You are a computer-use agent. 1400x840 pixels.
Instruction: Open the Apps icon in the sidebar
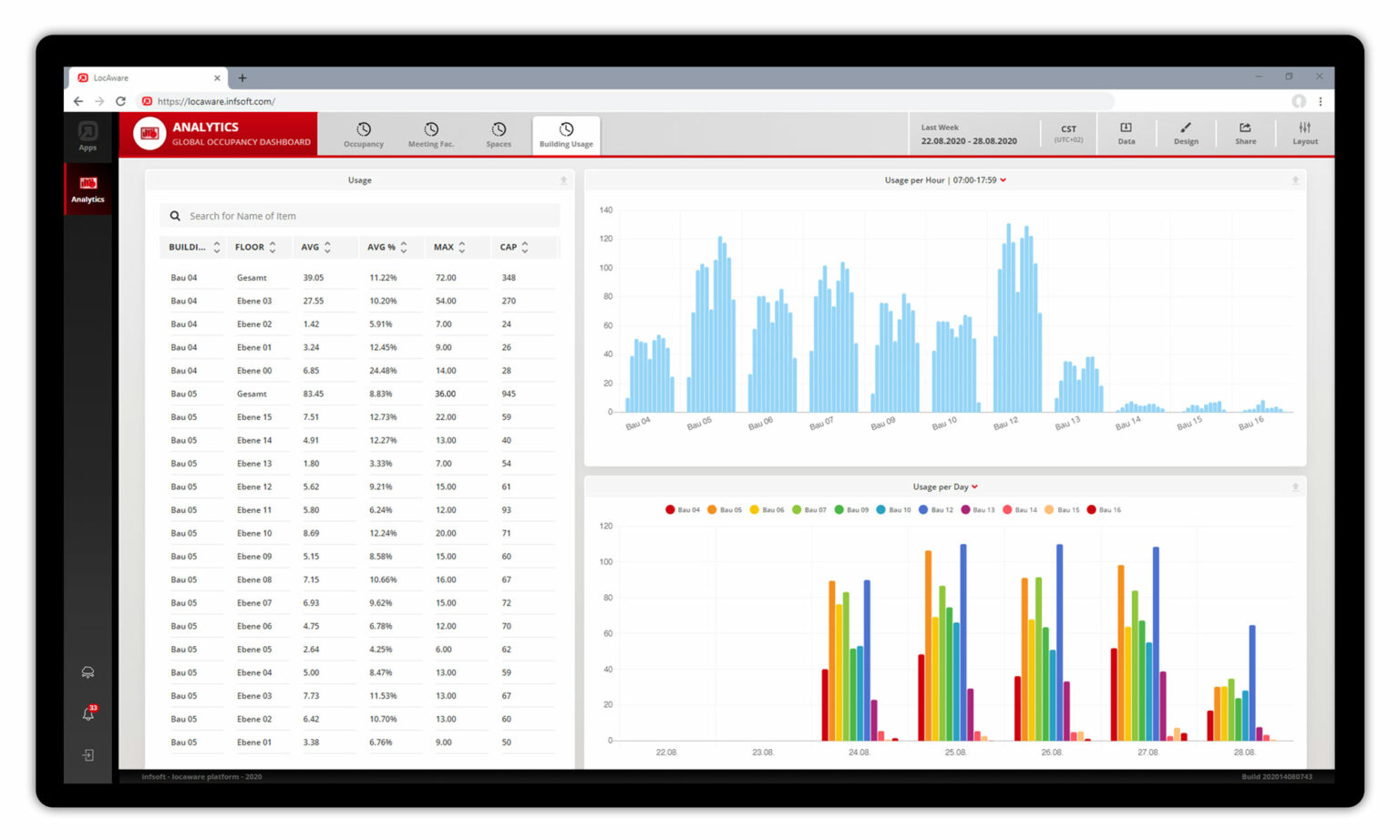point(87,133)
